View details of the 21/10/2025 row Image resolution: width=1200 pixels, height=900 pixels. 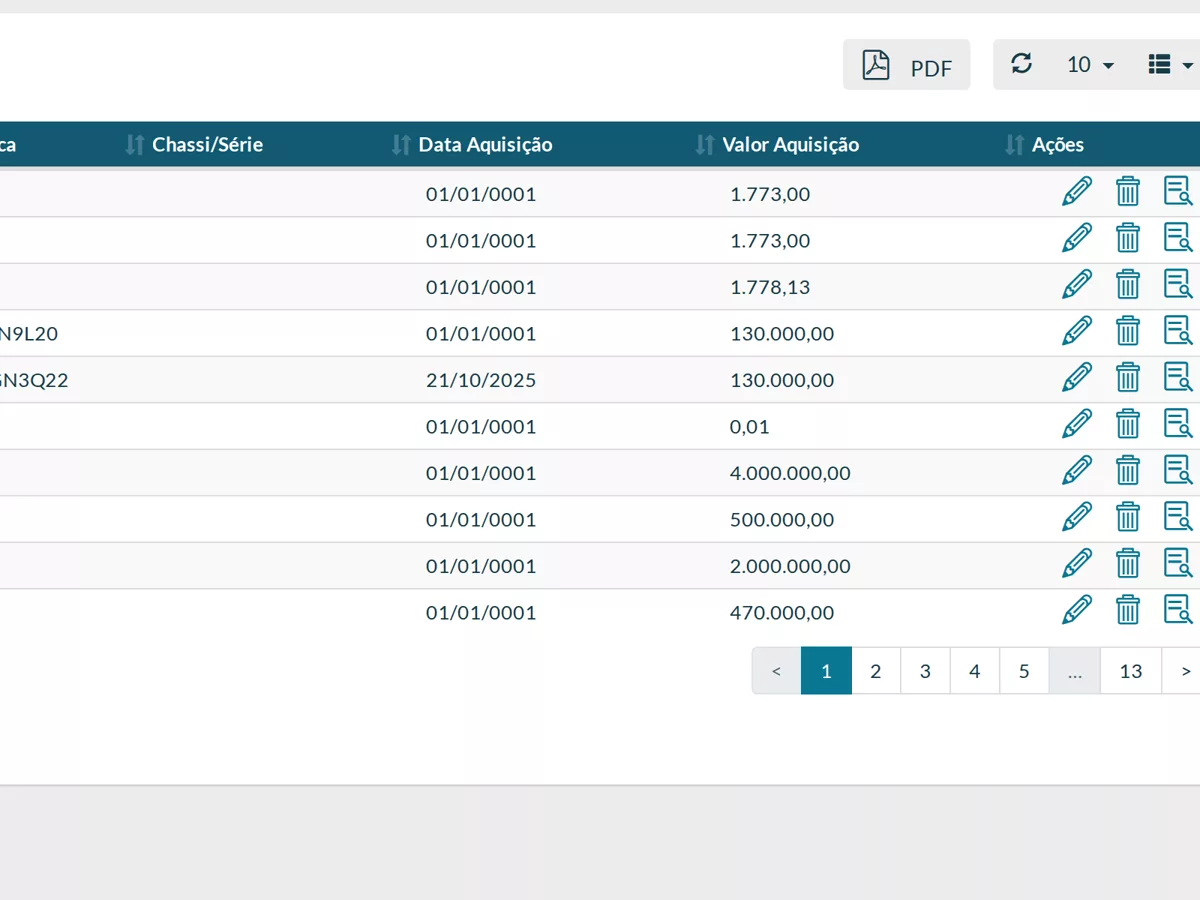pyautogui.click(x=1178, y=377)
